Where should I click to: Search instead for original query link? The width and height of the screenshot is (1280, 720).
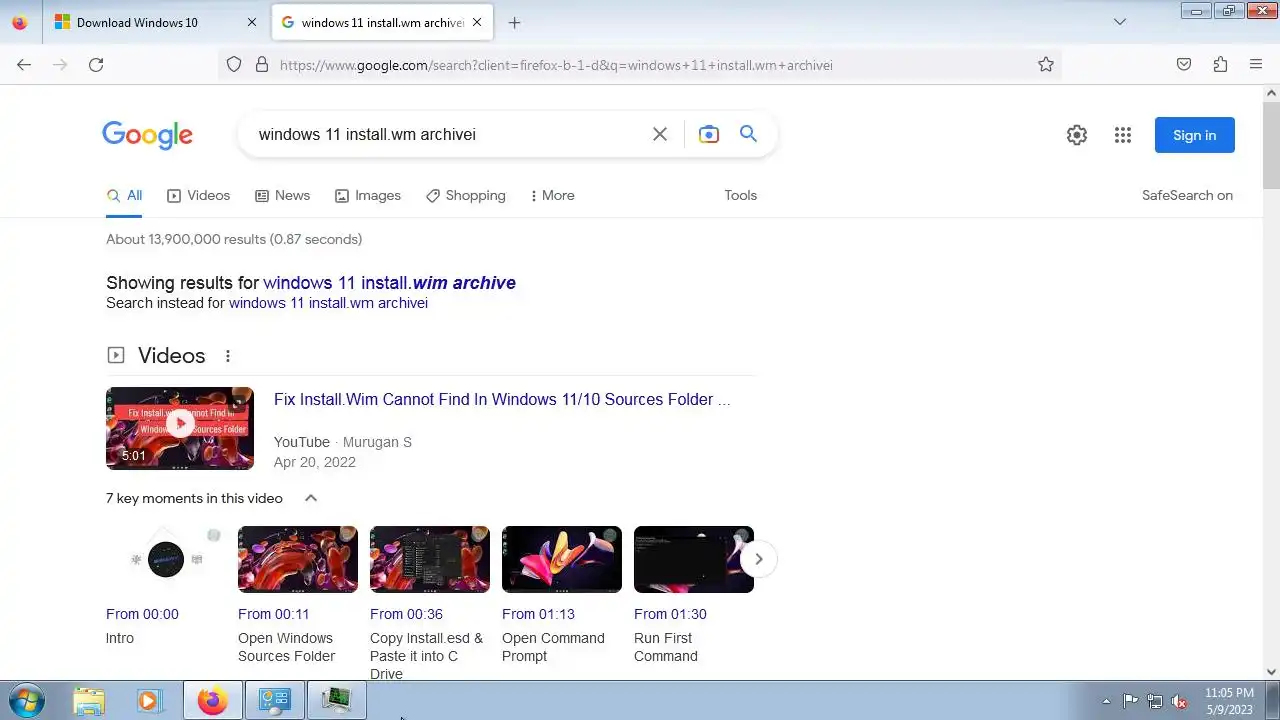[328, 303]
